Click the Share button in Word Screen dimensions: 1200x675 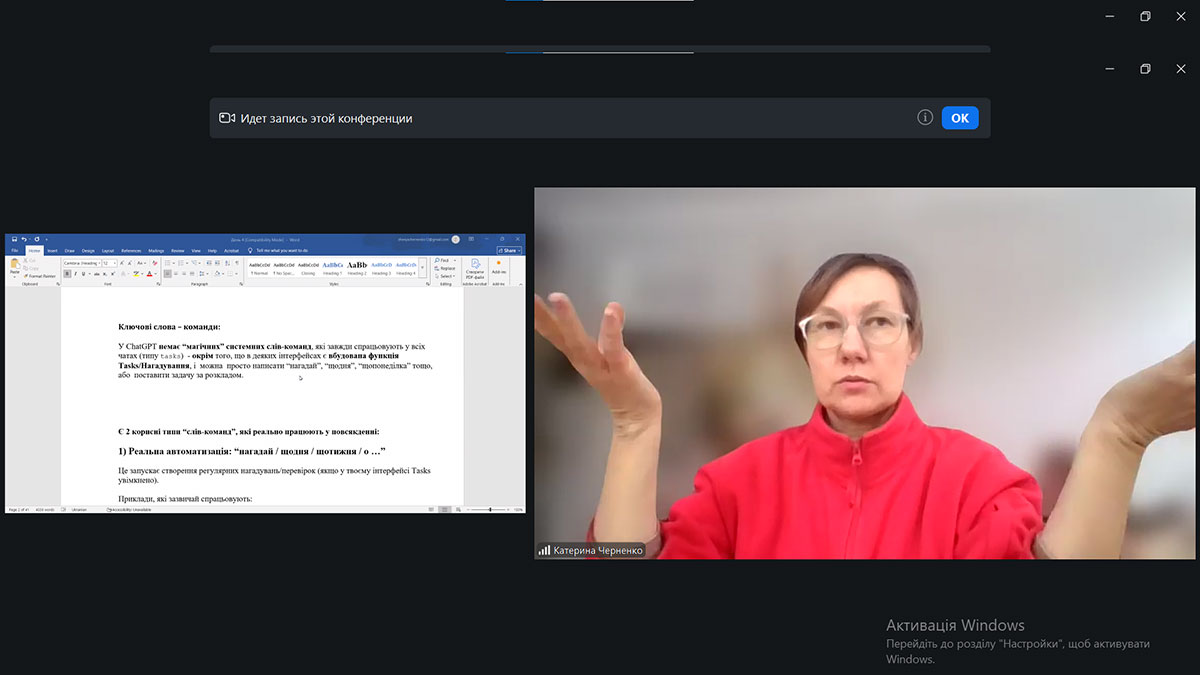pyautogui.click(x=509, y=250)
